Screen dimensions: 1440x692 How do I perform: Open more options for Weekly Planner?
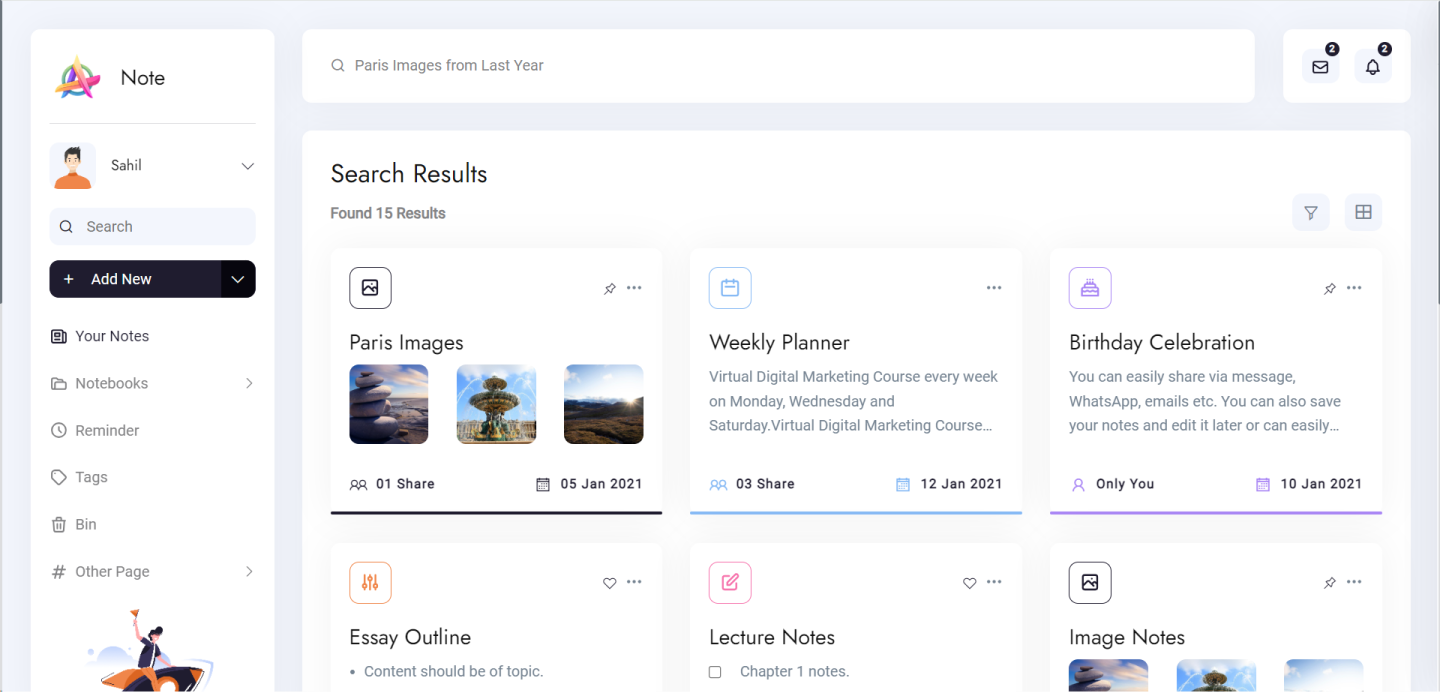coord(994,288)
